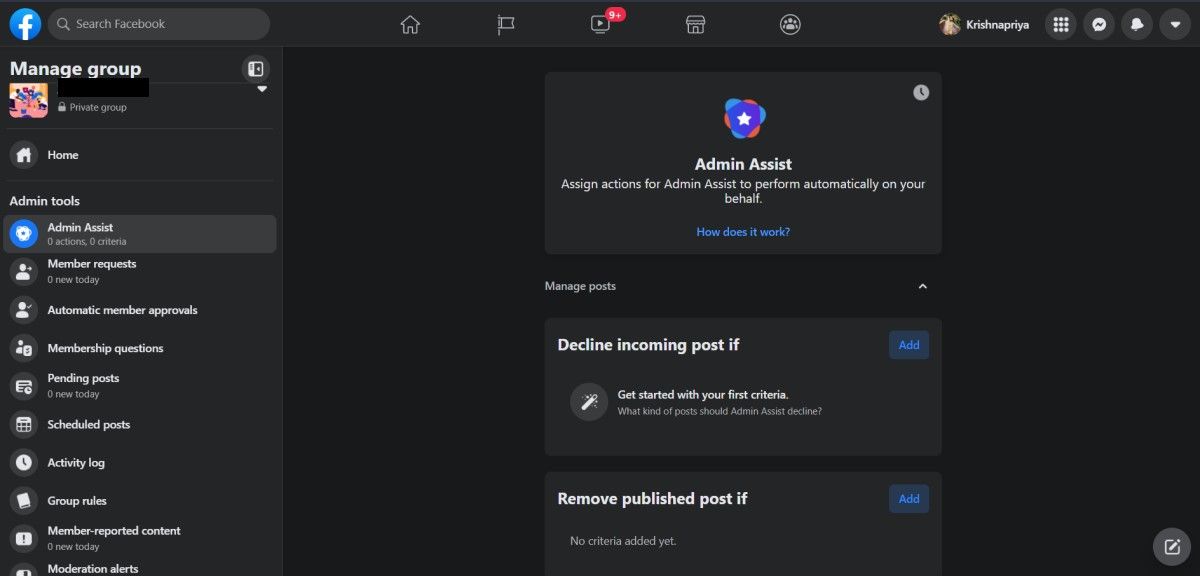Collapse the Manage group sidebar
1200x576 pixels.
[x=256, y=68]
